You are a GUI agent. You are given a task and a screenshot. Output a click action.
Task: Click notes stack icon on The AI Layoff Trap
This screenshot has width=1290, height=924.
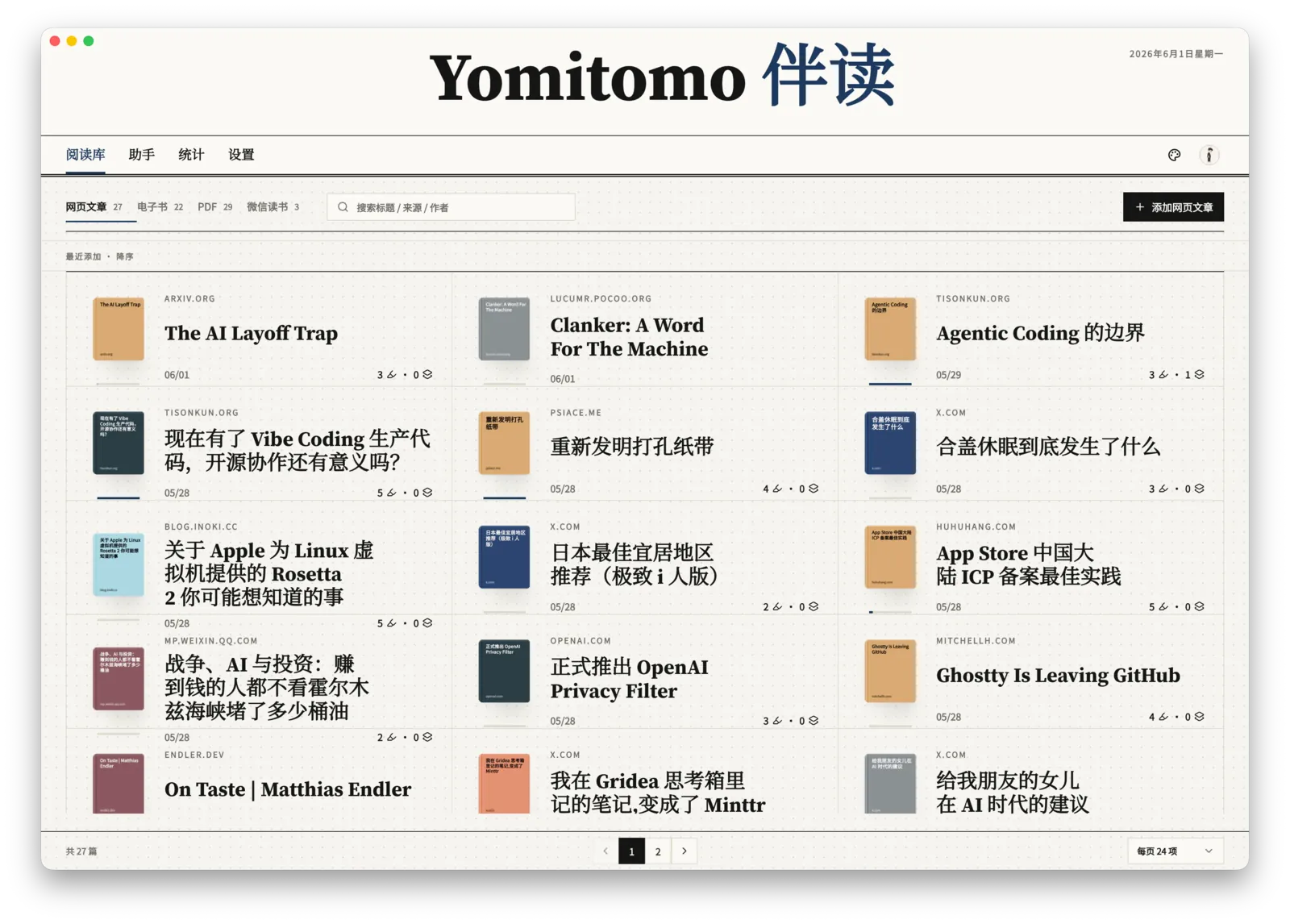(x=427, y=374)
